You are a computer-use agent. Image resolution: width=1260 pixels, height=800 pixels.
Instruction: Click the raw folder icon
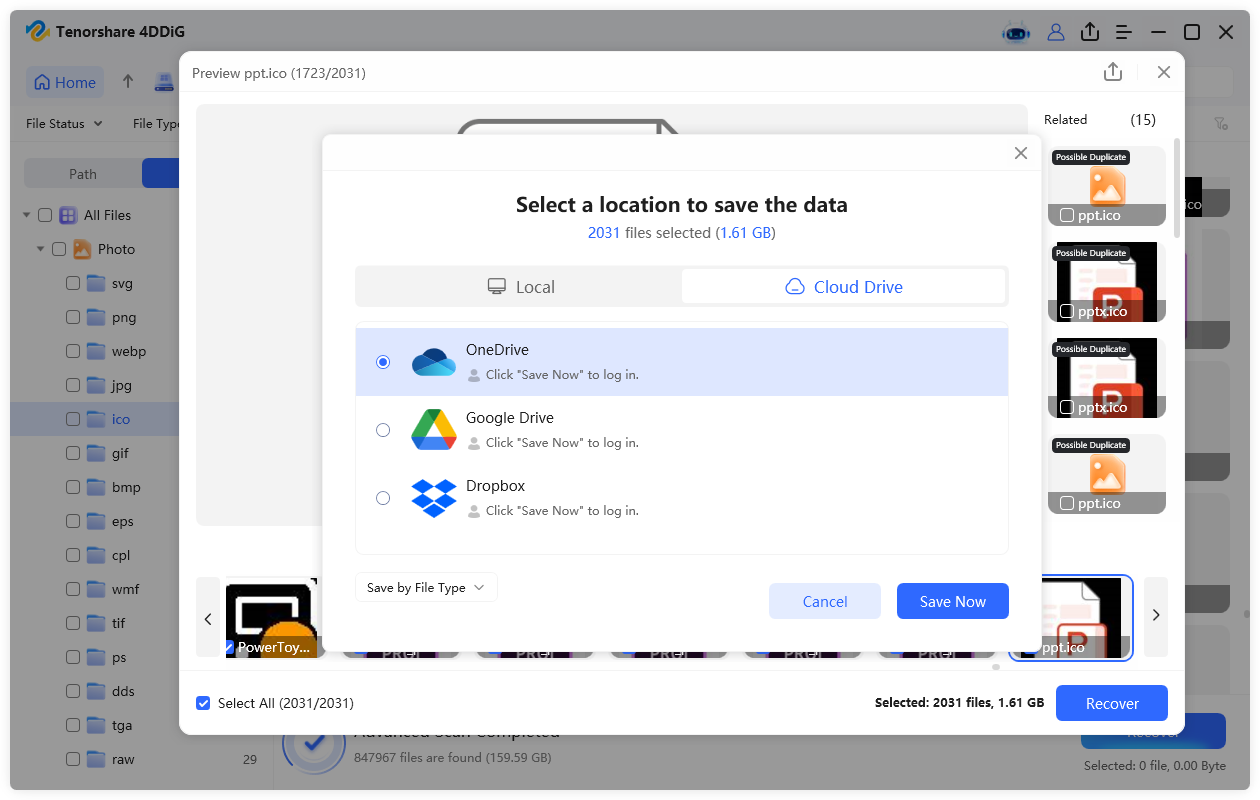click(96, 759)
